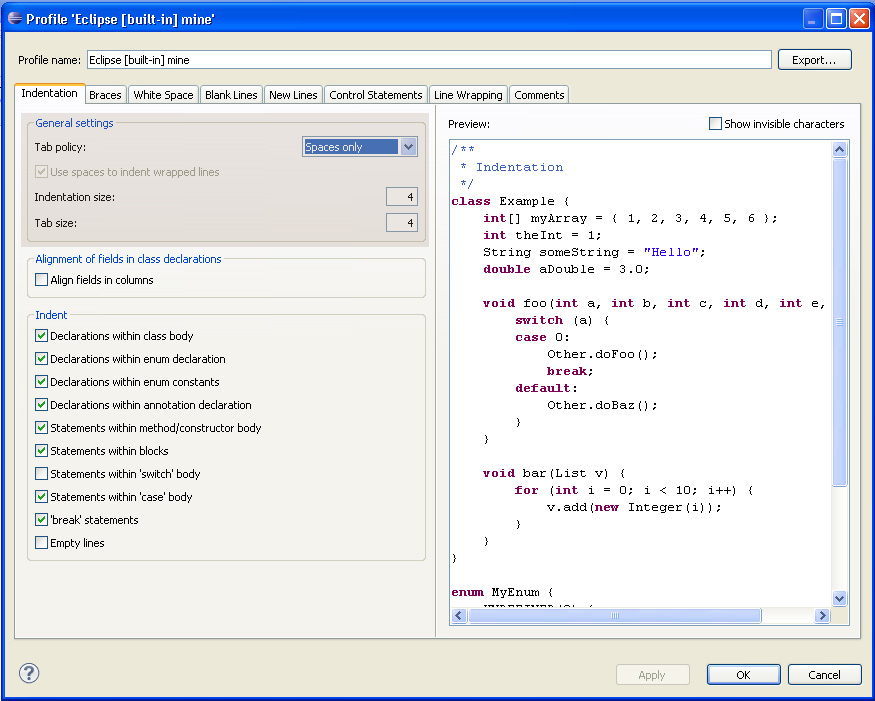The height and width of the screenshot is (701, 875).
Task: Maximize the profile dialog window
Action: pos(835,18)
